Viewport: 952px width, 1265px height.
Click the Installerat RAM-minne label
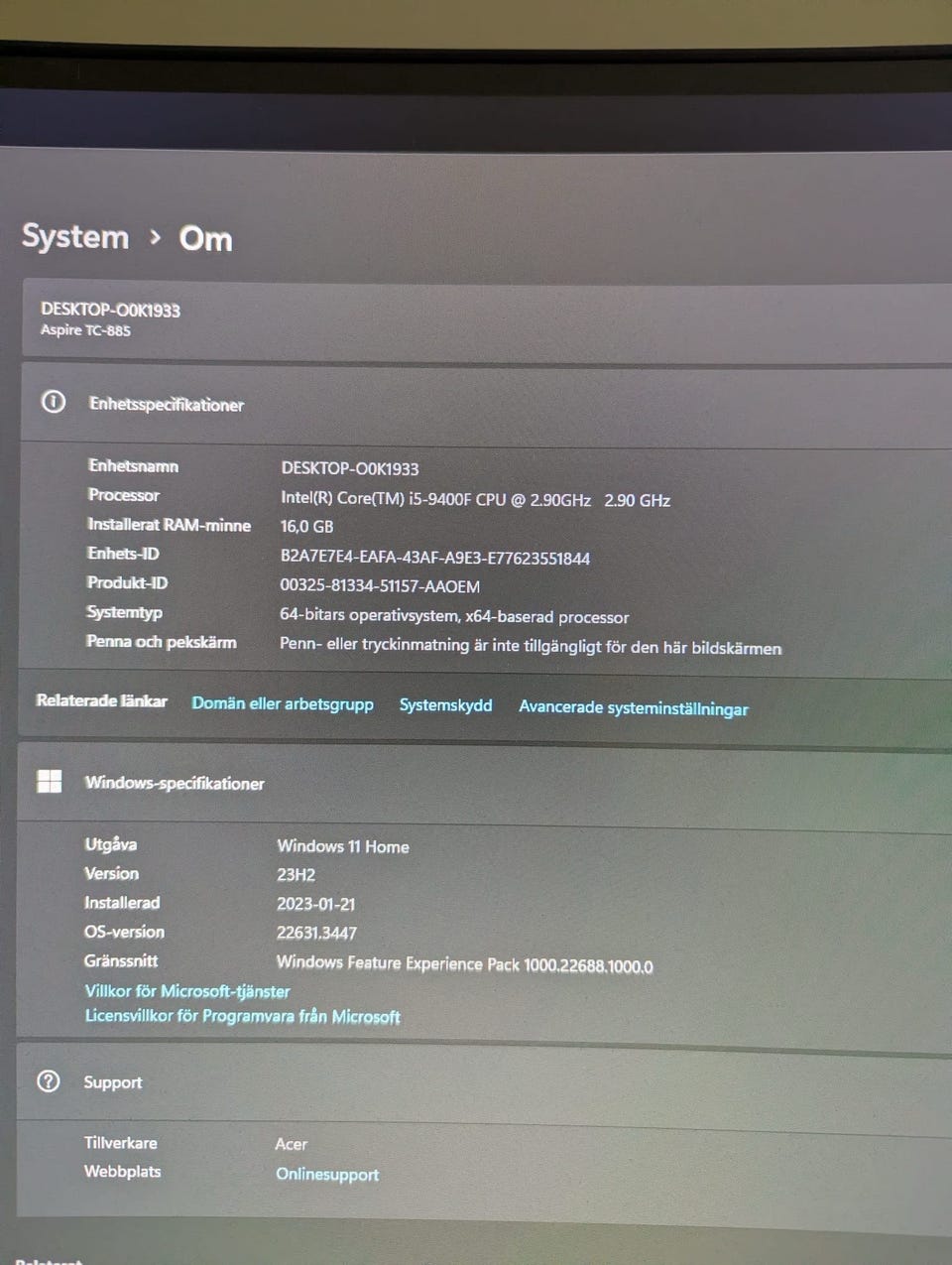point(170,525)
